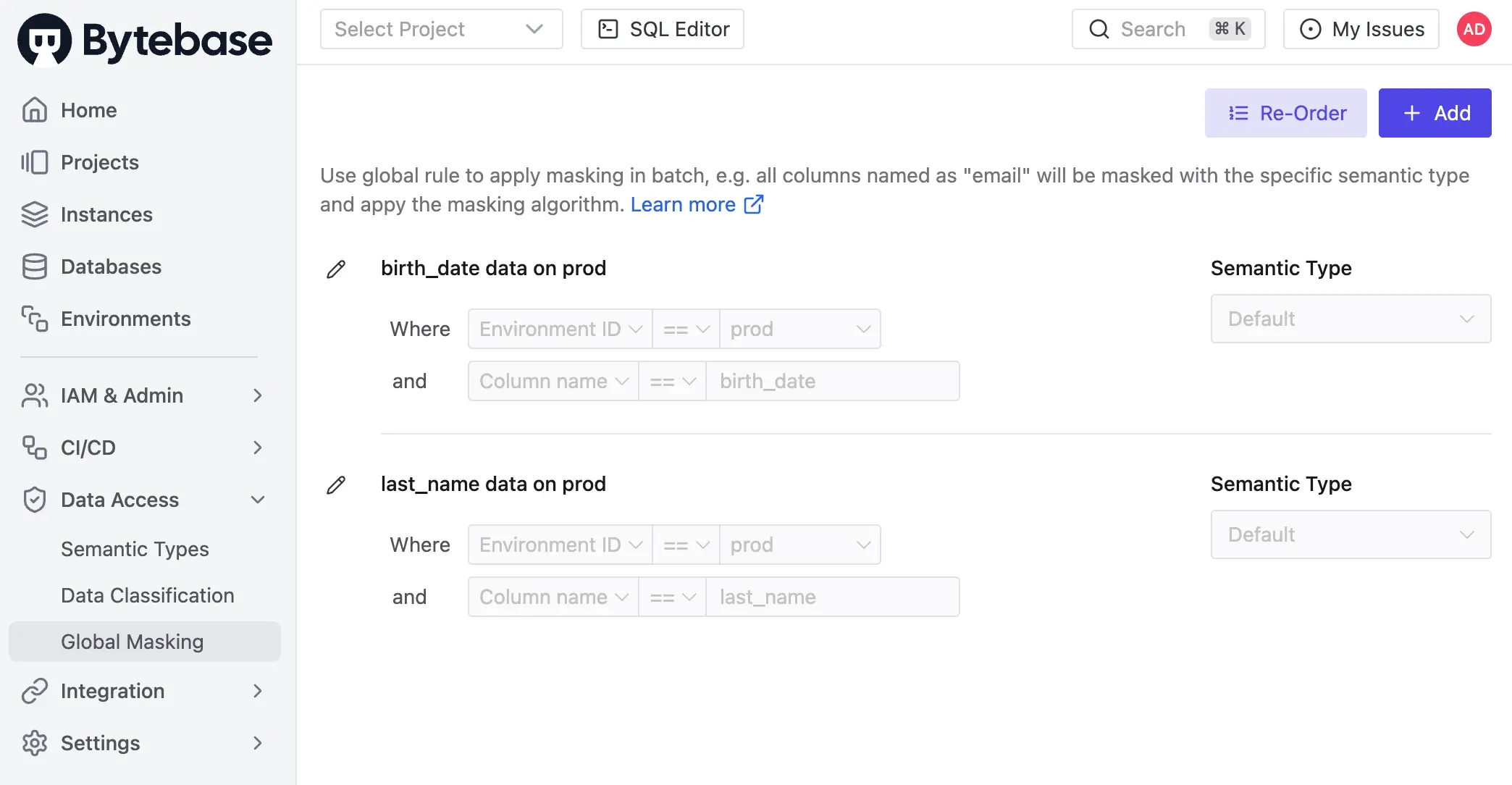Go to Data Classification page

(x=148, y=595)
